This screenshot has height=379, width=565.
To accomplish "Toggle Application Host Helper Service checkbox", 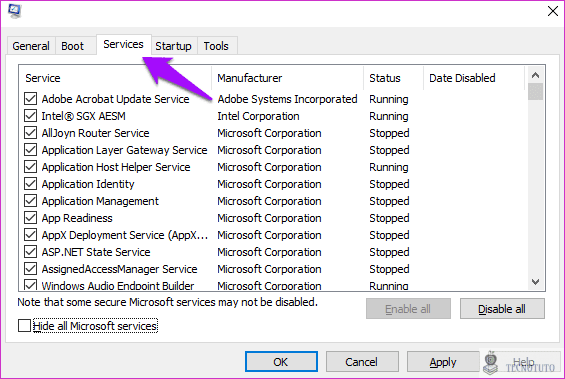I will [30, 167].
